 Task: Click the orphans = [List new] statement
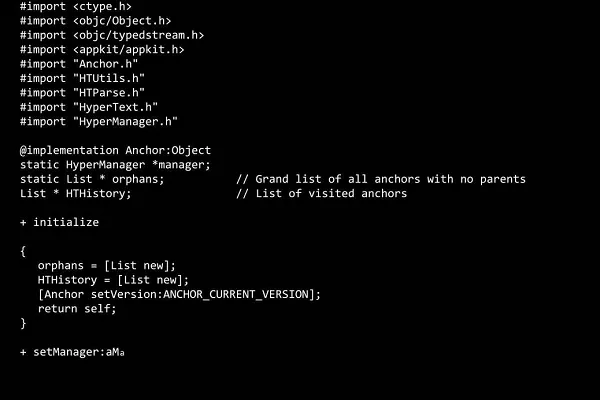coord(106,265)
